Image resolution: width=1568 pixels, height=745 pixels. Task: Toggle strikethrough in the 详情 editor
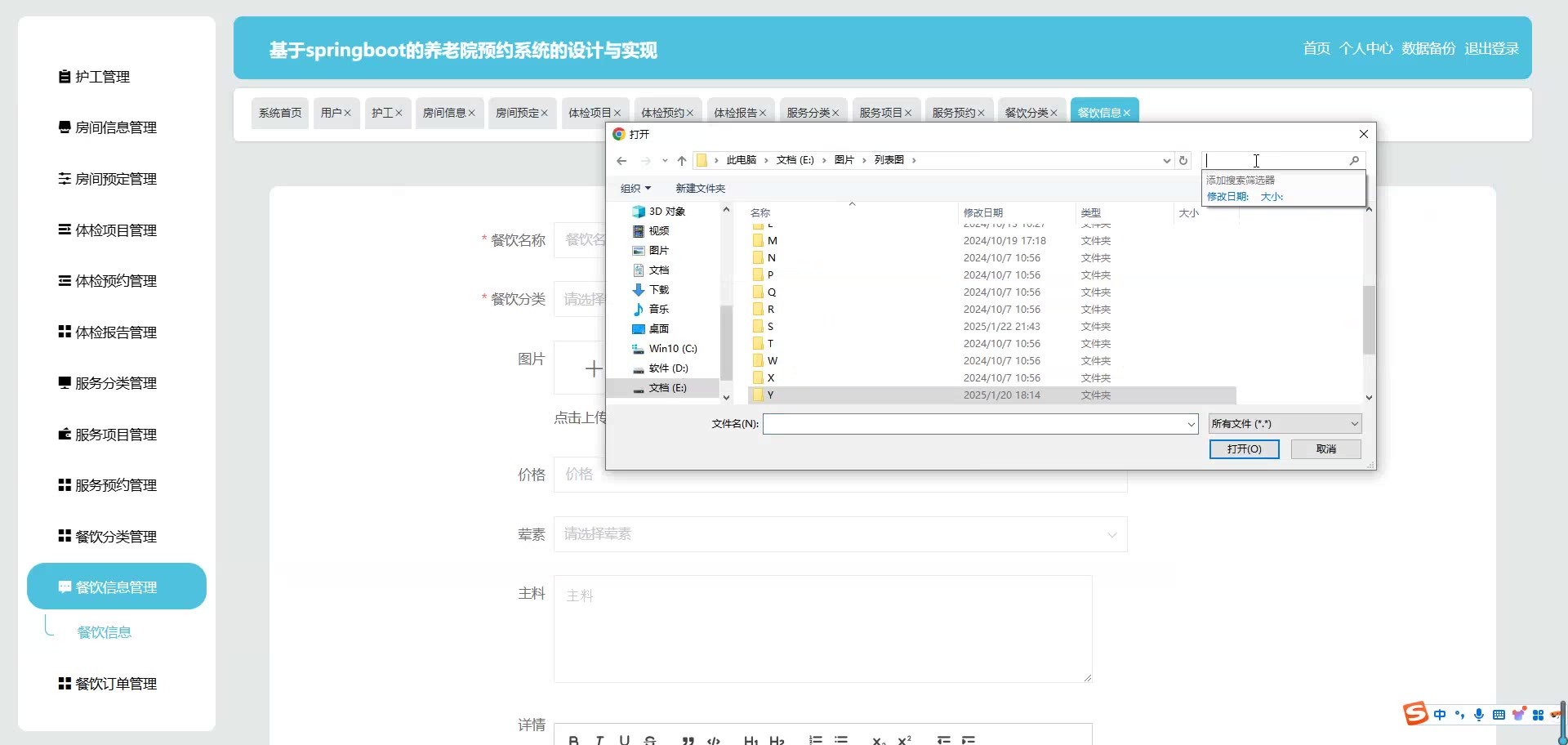coord(650,740)
